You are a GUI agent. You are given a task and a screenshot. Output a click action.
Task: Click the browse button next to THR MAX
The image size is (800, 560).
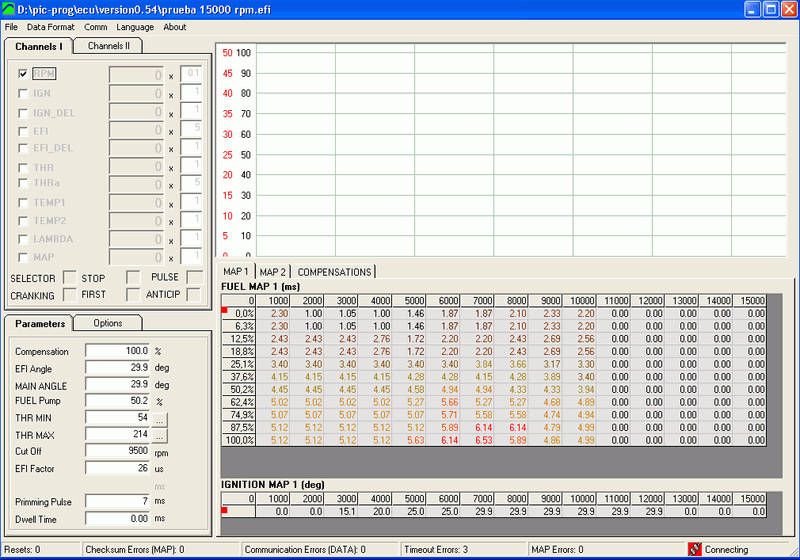[158, 435]
